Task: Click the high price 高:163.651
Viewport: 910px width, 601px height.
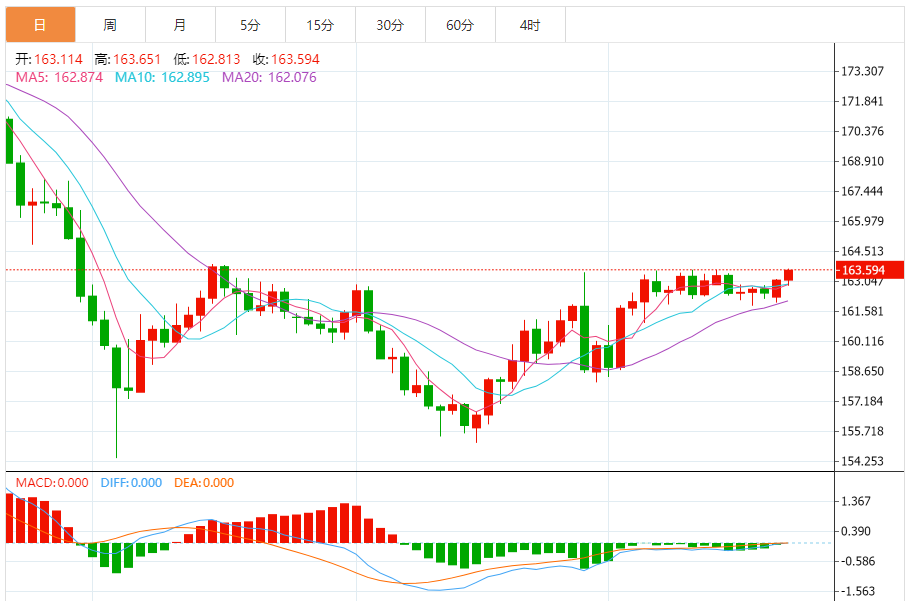Action: pyautogui.click(x=128, y=59)
